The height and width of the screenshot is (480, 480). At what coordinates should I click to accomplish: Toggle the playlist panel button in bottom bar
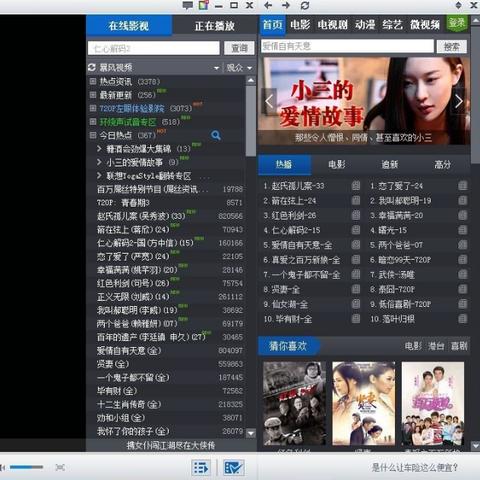(x=201, y=468)
